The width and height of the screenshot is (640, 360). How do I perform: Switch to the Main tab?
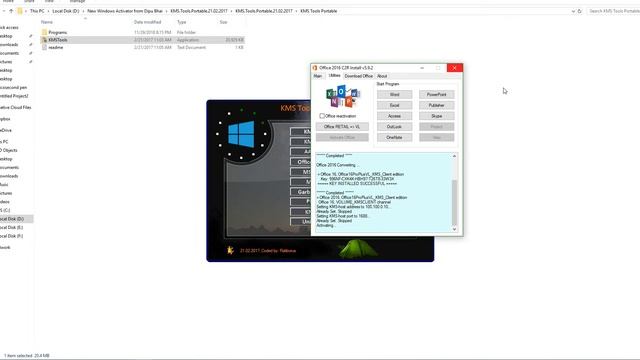click(318, 76)
